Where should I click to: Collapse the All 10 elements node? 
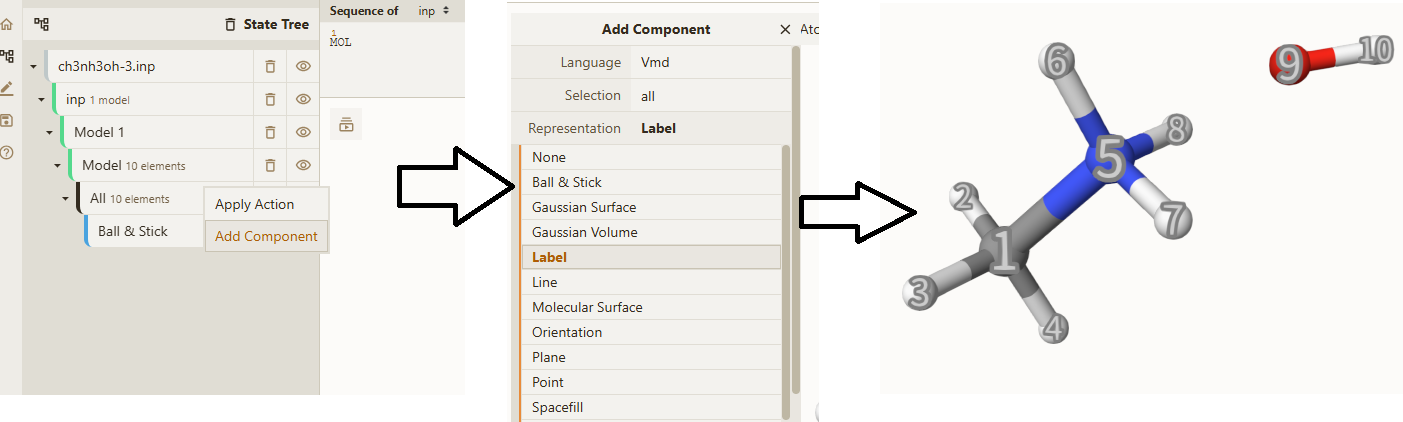pos(65,199)
